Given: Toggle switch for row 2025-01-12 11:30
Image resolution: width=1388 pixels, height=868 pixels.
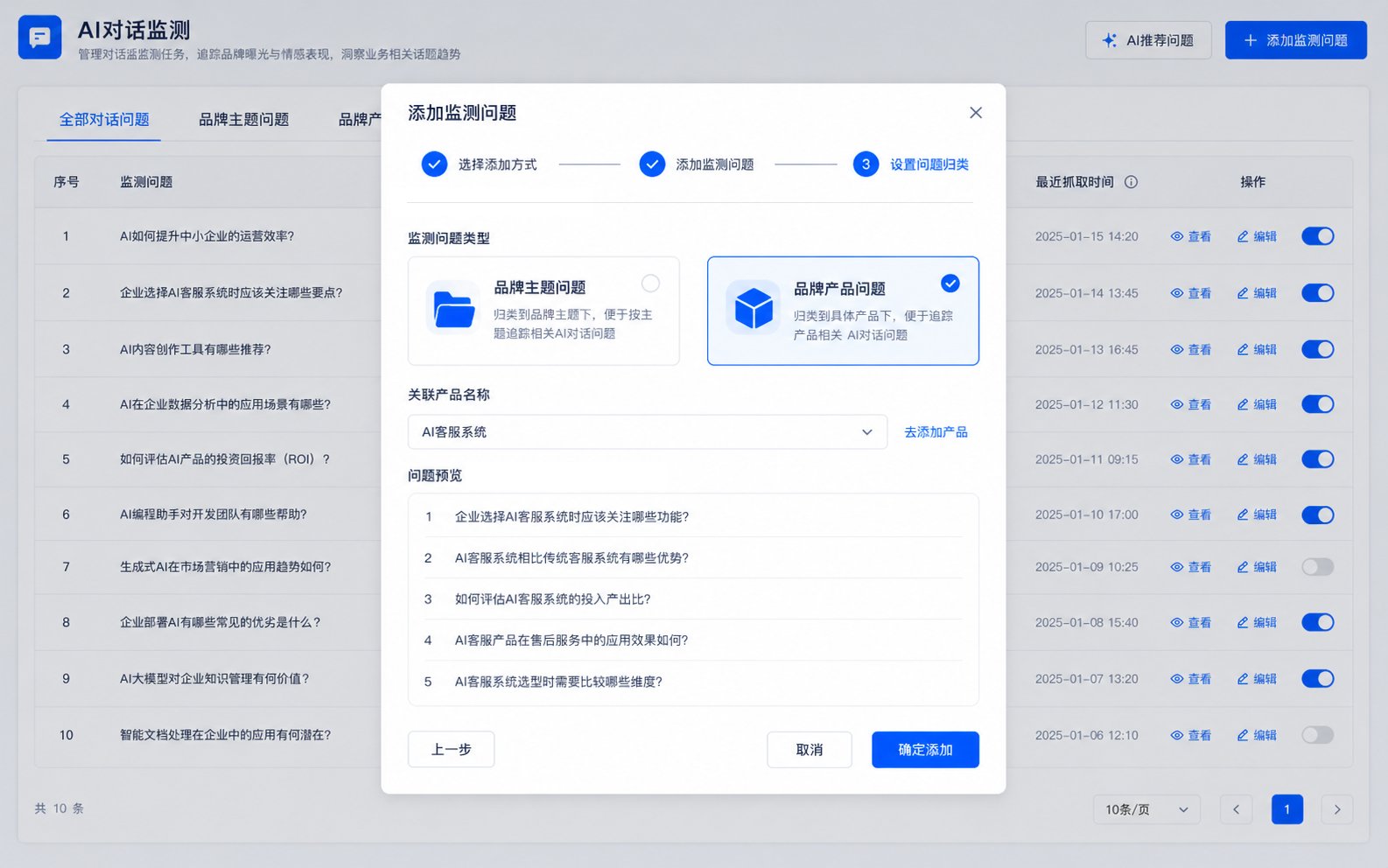Looking at the screenshot, I should 1317,404.
